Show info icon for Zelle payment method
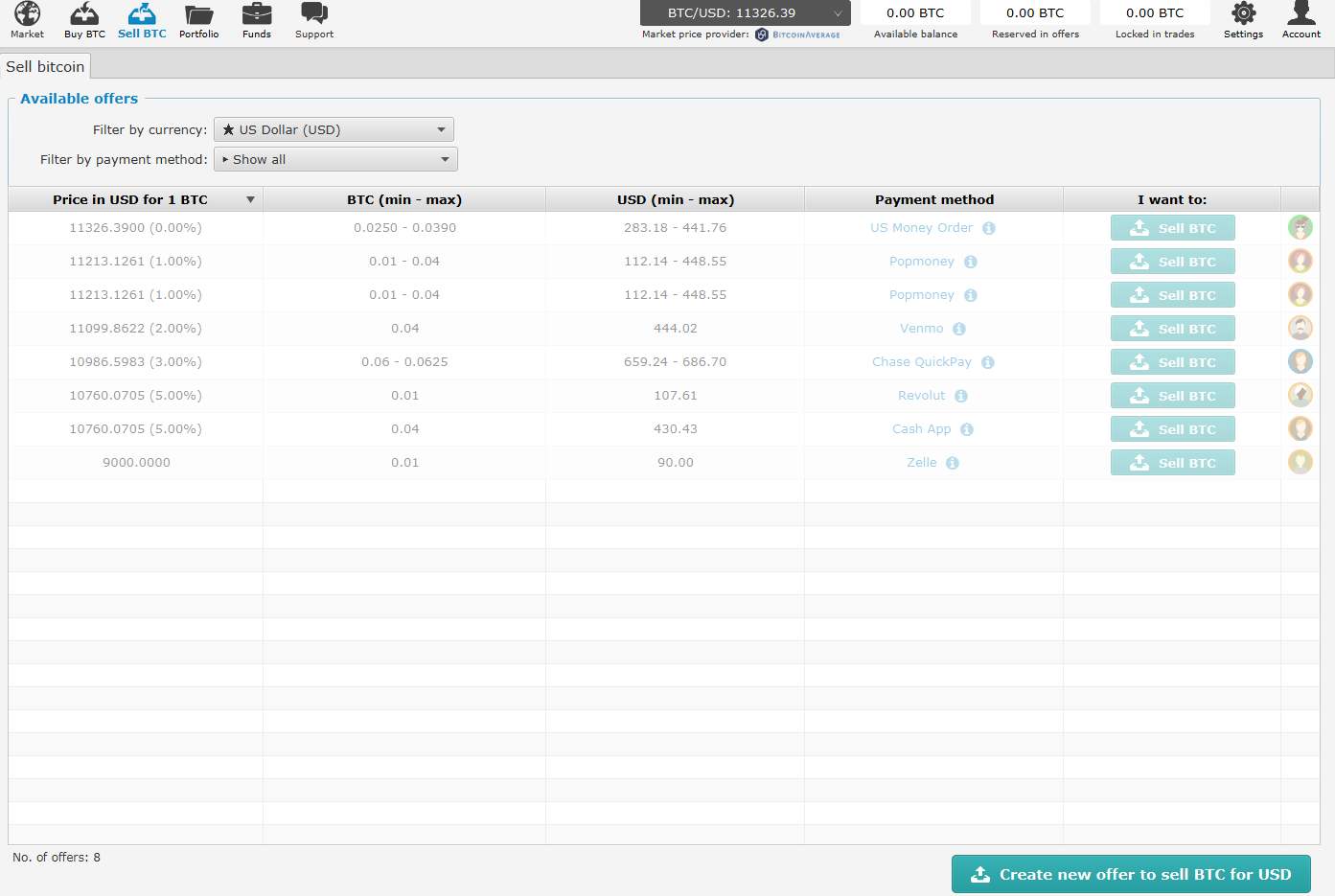The width and height of the screenshot is (1335, 896). (953, 463)
